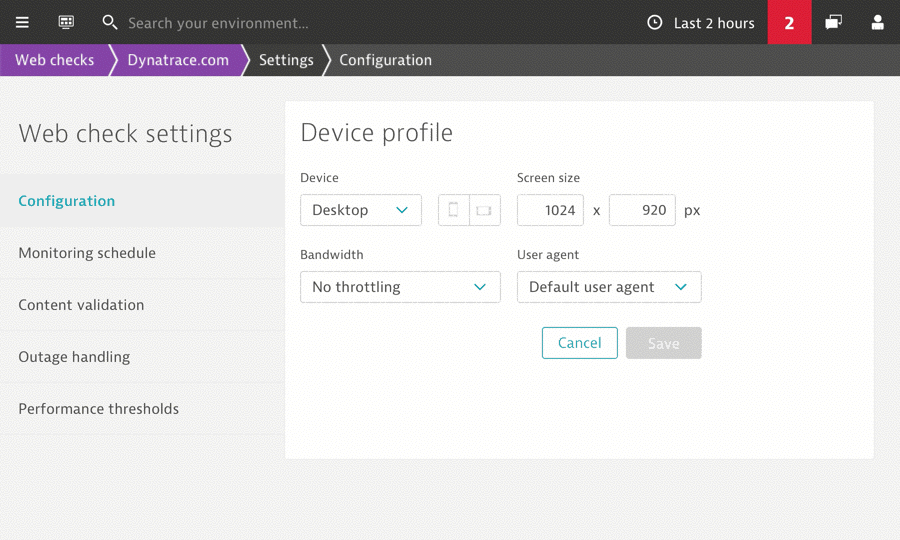Select portrait orientation toggle
The height and width of the screenshot is (540, 900).
(x=454, y=210)
